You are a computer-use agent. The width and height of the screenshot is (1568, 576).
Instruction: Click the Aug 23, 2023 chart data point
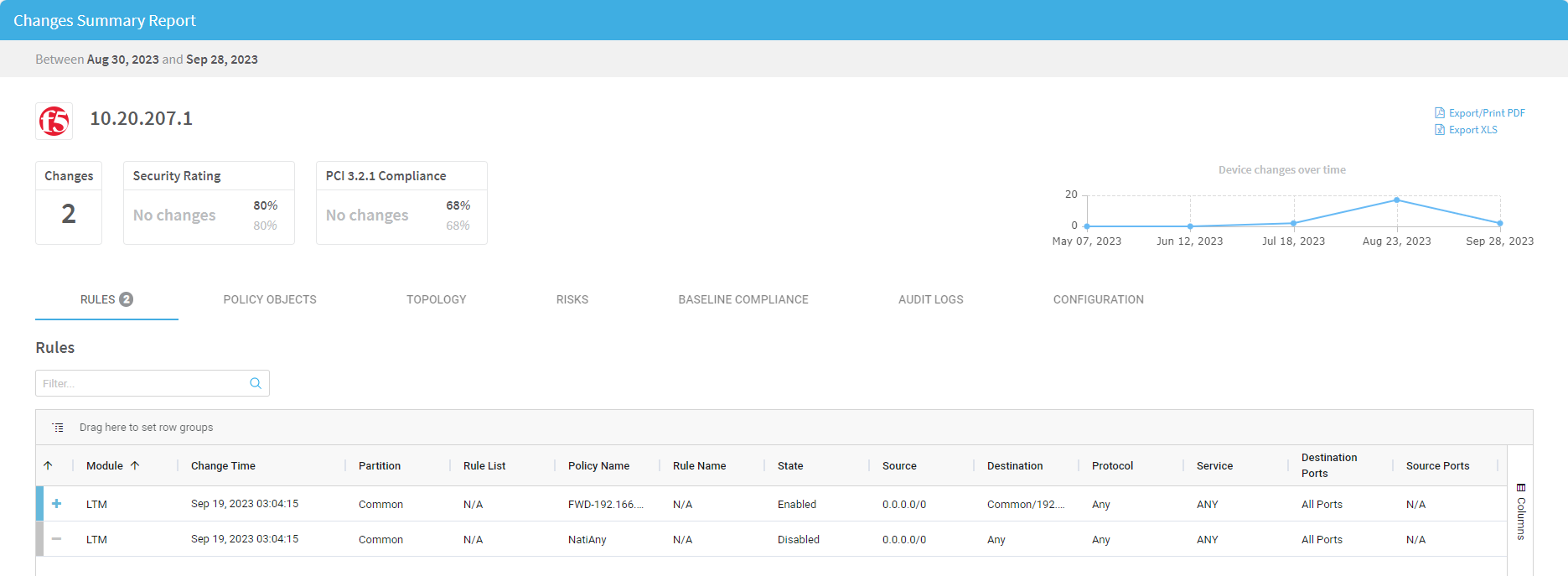(x=1396, y=200)
